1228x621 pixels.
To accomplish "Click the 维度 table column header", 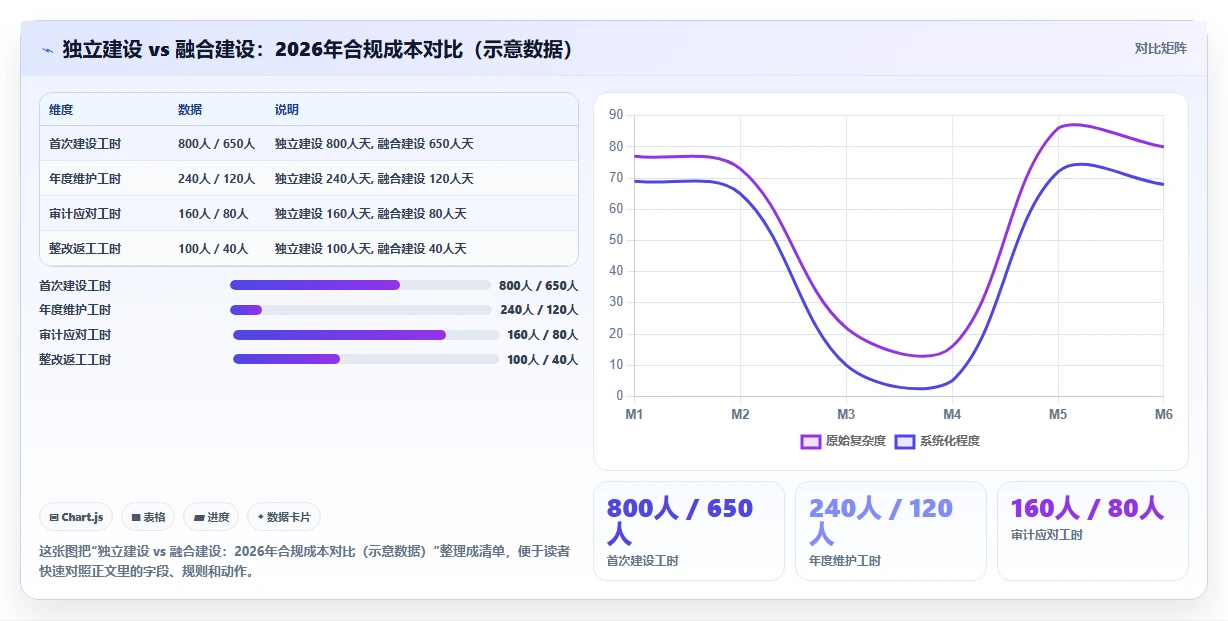I will pyautogui.click(x=61, y=110).
